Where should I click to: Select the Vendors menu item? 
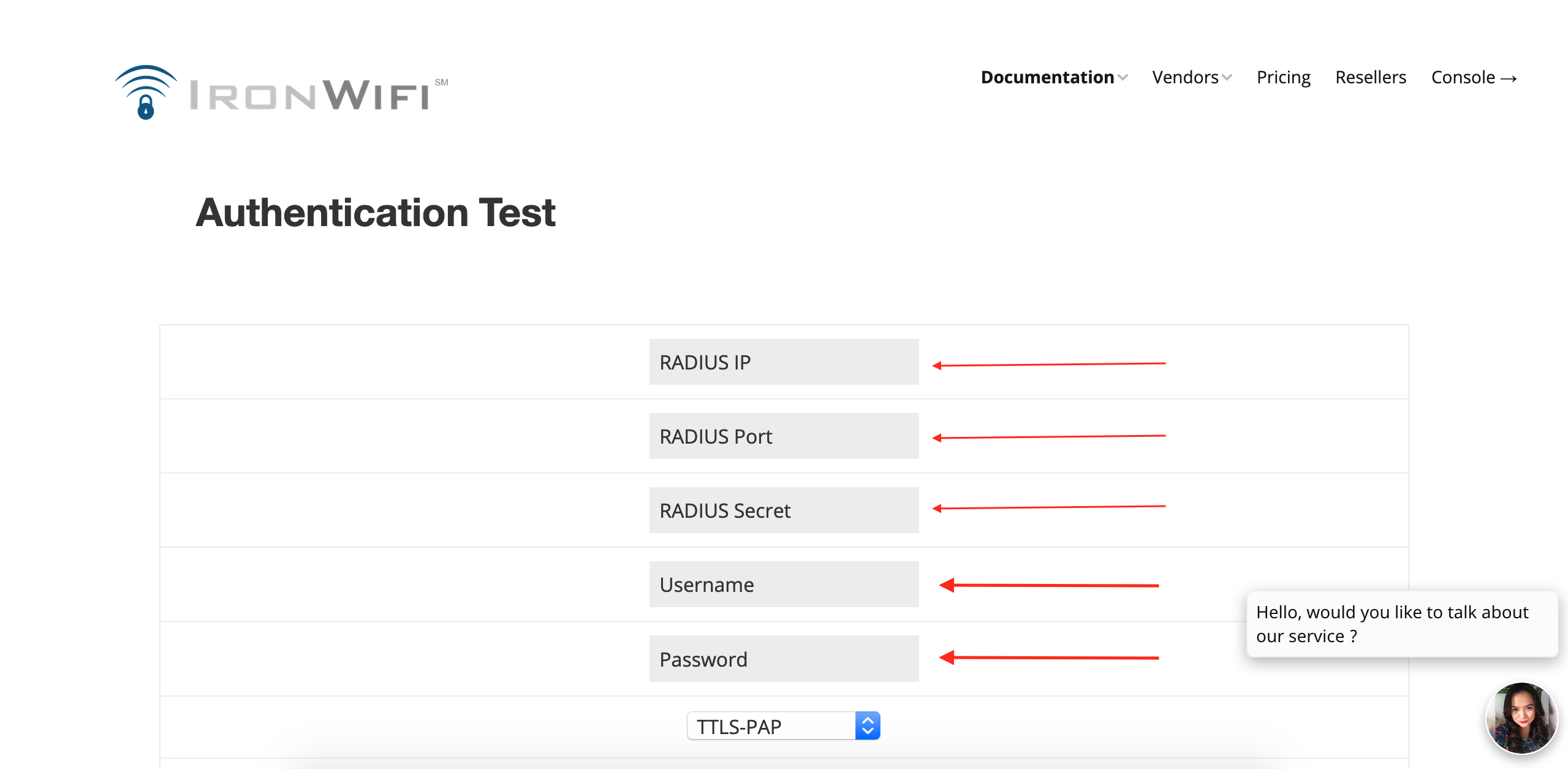(x=1185, y=77)
